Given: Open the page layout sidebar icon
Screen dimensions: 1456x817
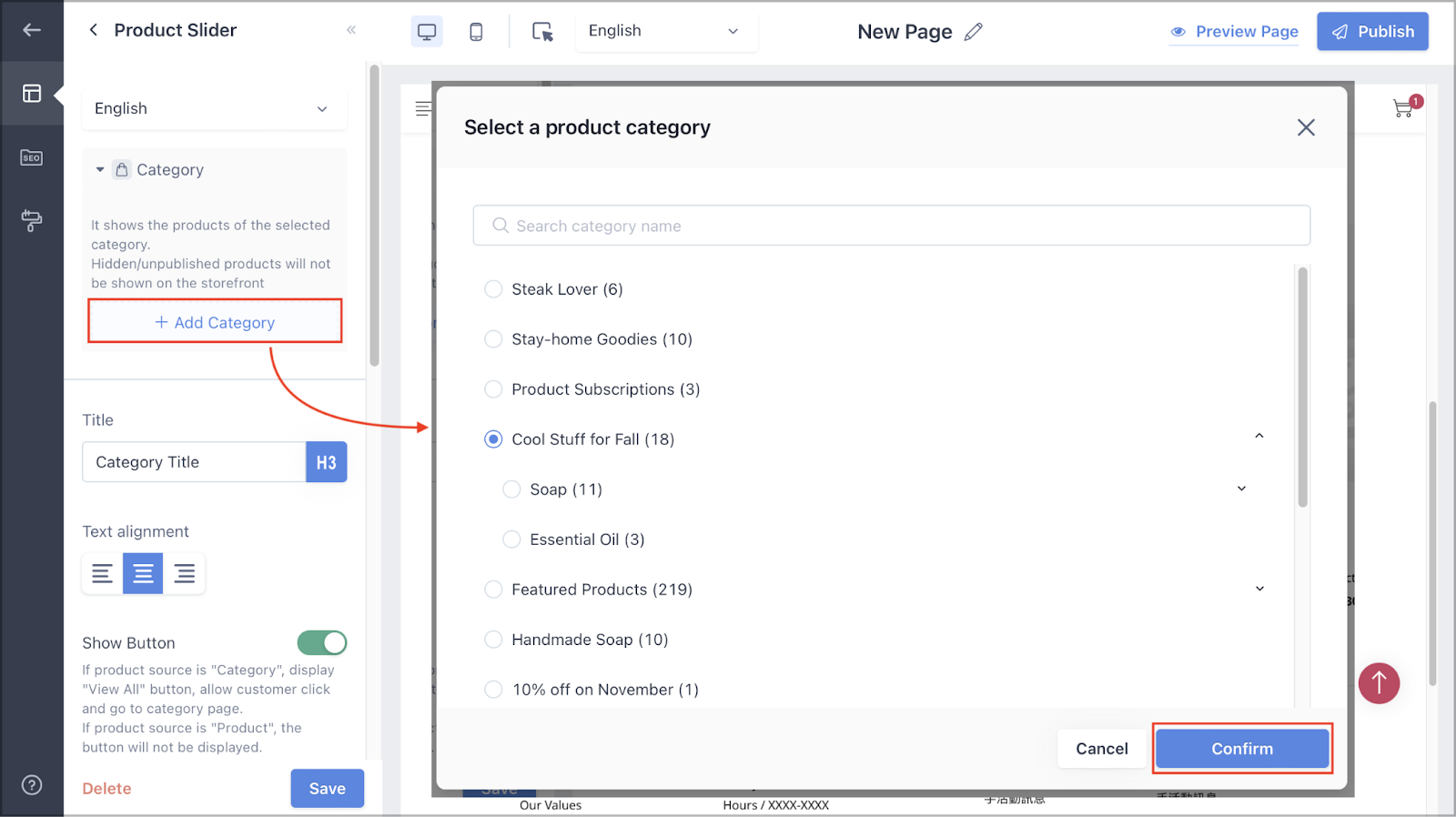Looking at the screenshot, I should (32, 94).
